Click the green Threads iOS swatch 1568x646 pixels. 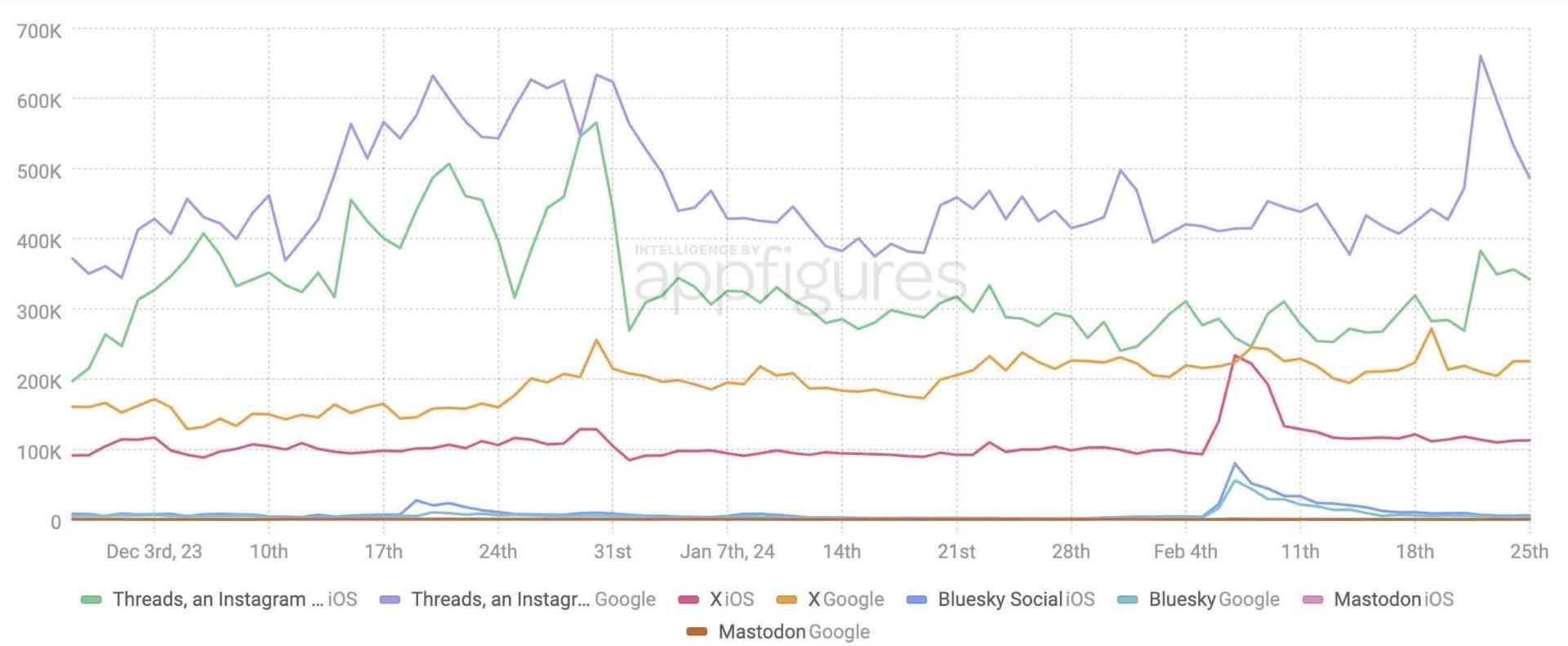[x=91, y=600]
